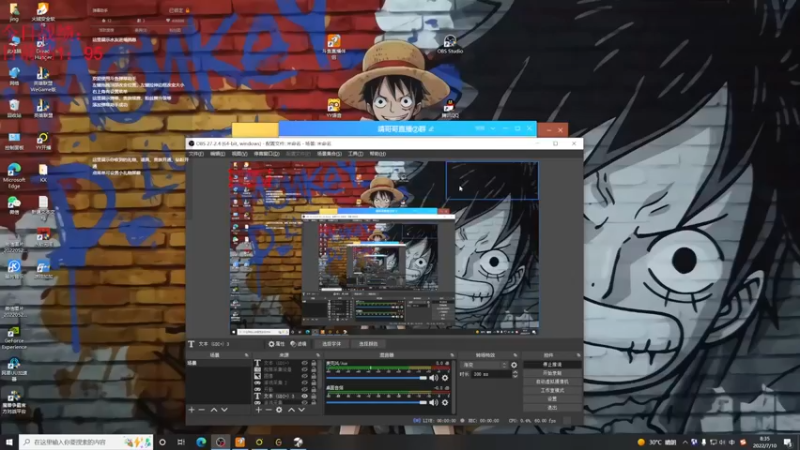Image resolution: width=800 pixels, height=450 pixels.
Task: Move the selected source down
Action: click(302, 410)
